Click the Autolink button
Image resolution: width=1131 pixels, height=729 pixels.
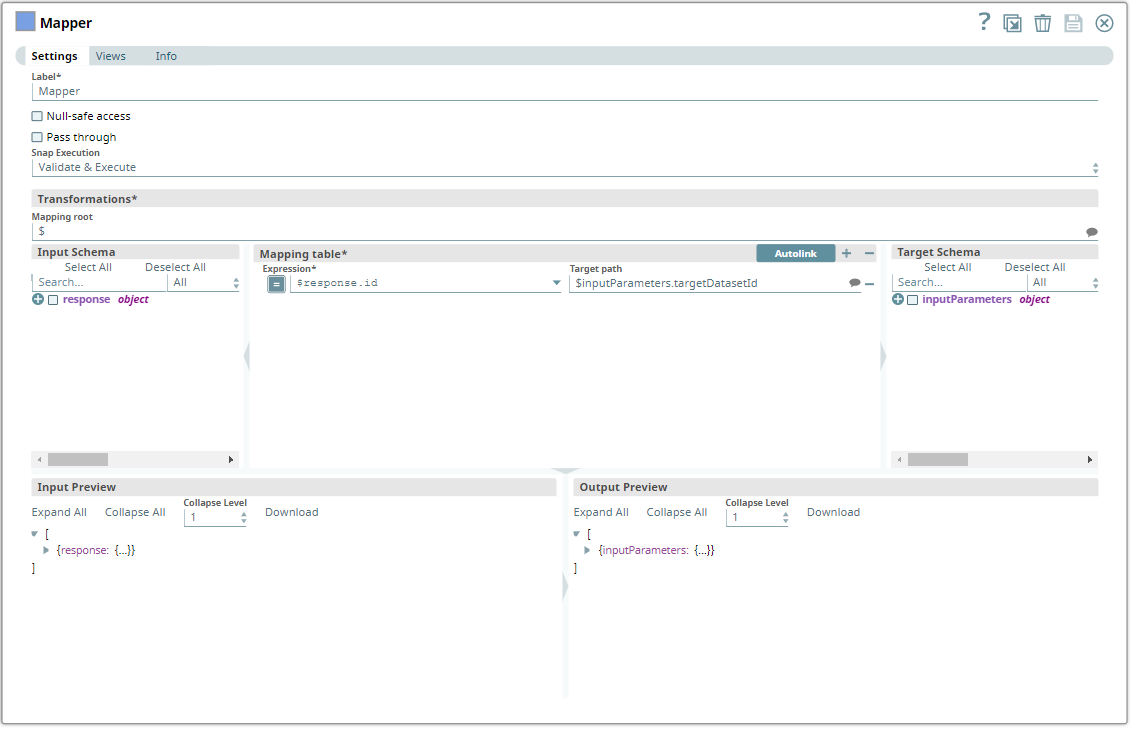796,253
